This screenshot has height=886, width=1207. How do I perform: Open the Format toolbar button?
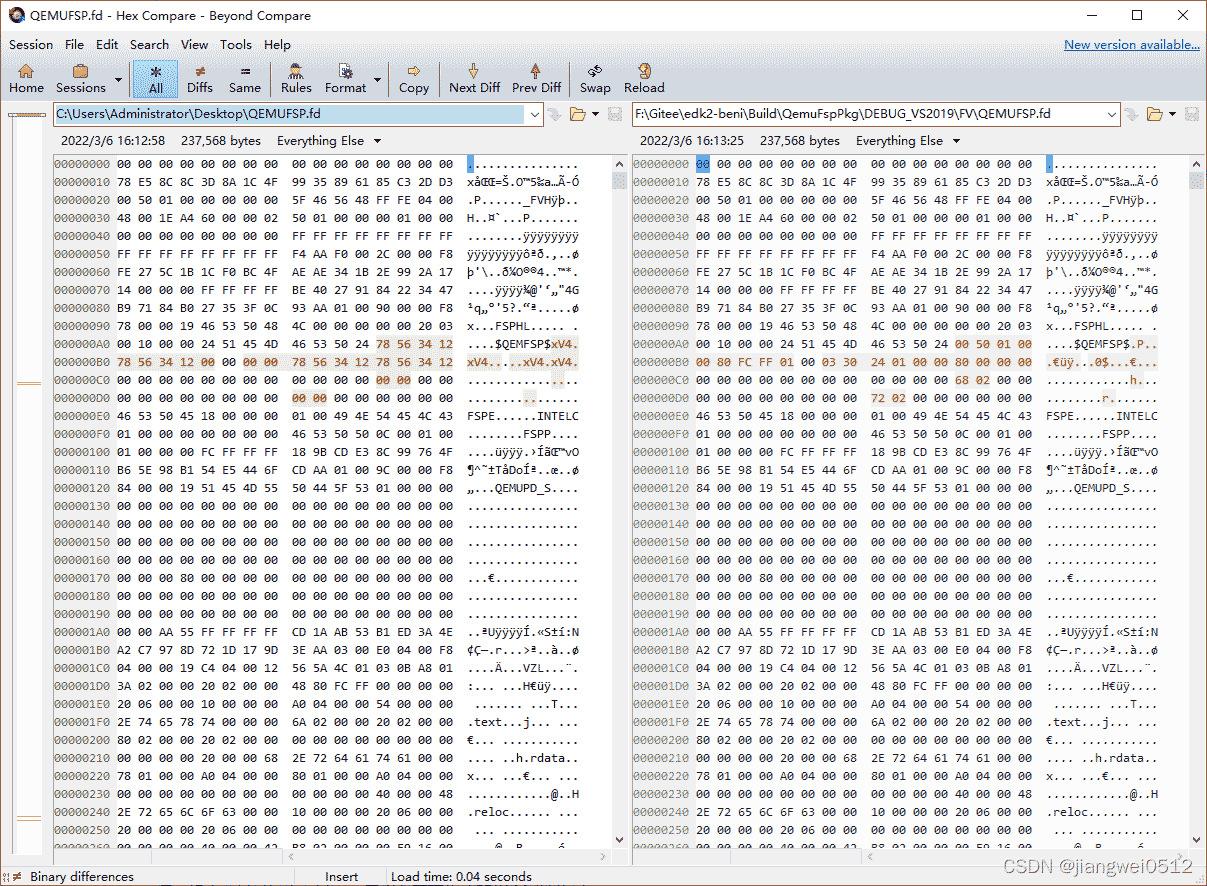[x=346, y=78]
